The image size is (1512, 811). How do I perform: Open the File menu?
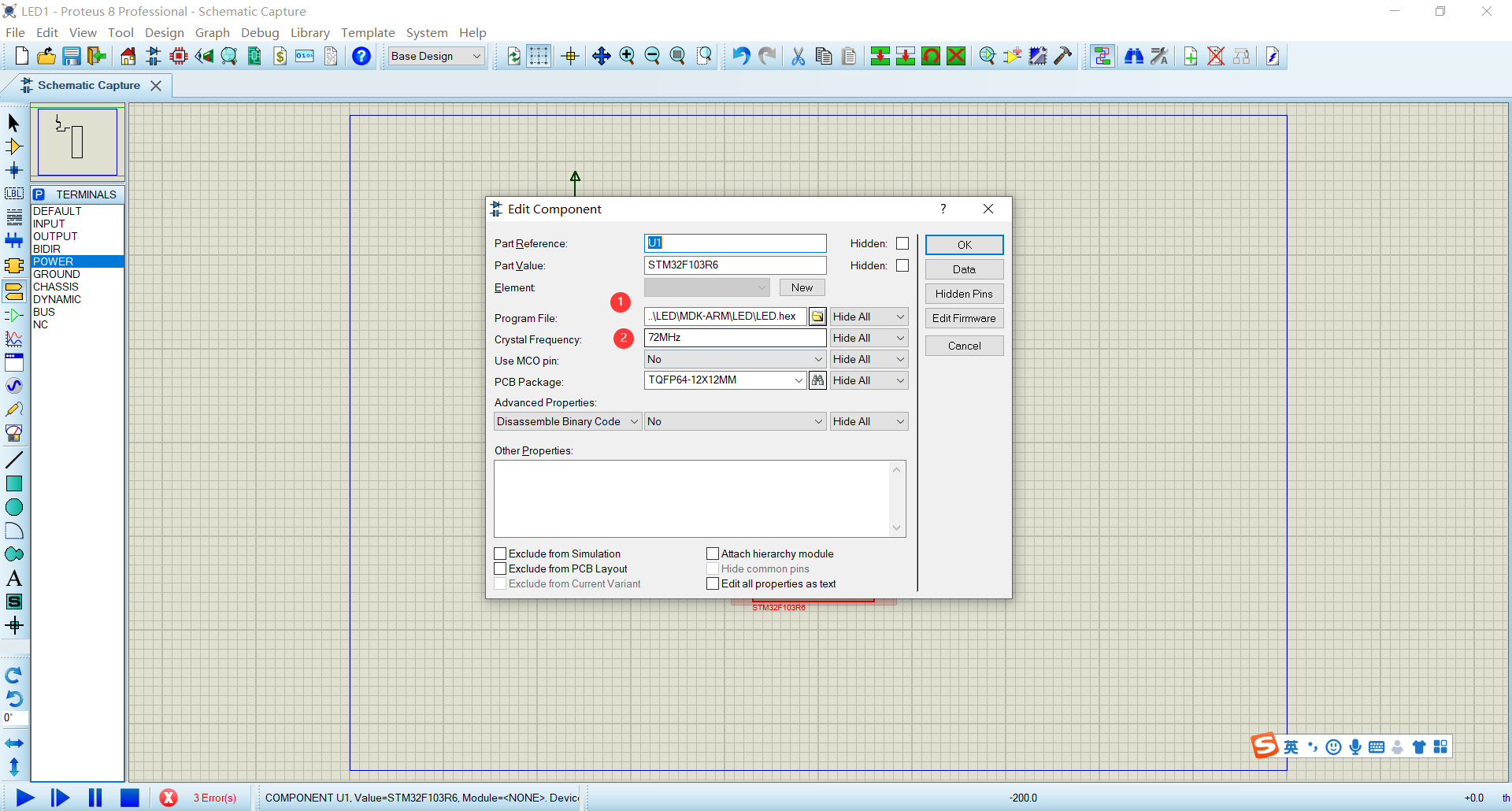[x=15, y=32]
